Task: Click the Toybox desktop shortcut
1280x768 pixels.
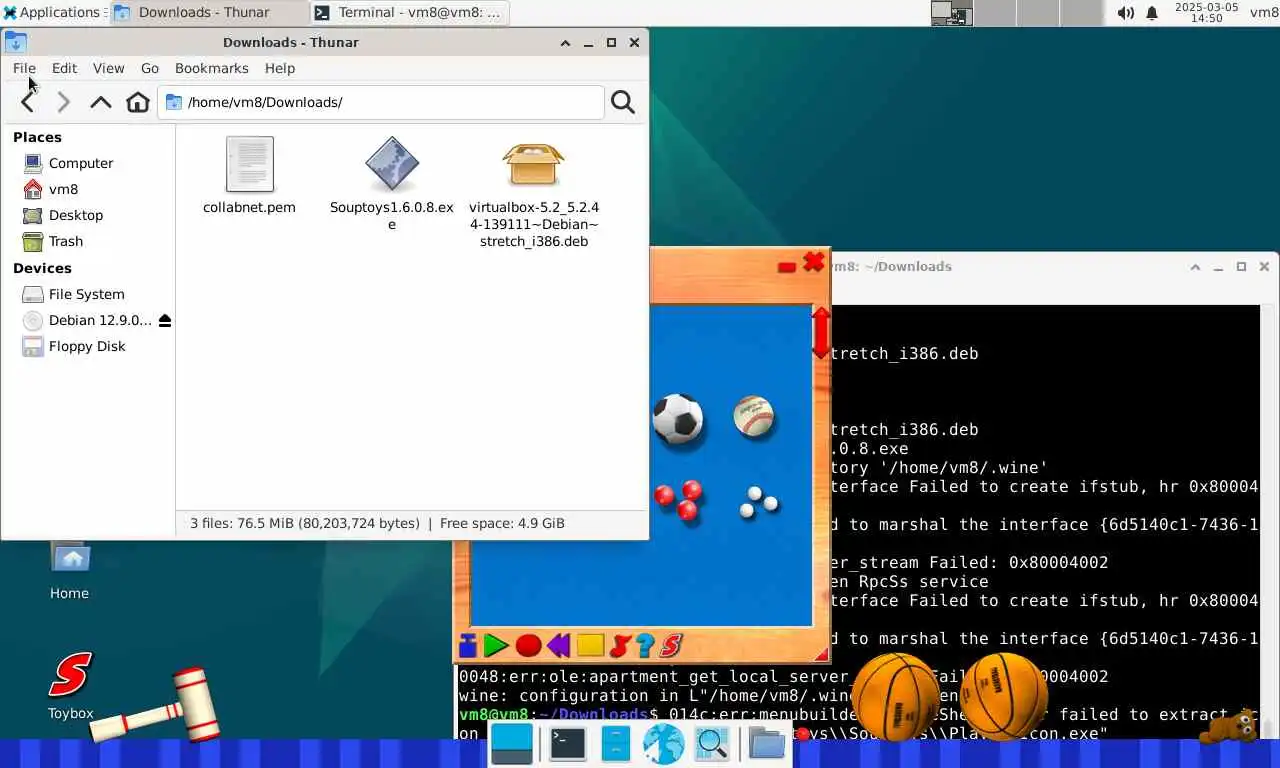Action: [70, 686]
